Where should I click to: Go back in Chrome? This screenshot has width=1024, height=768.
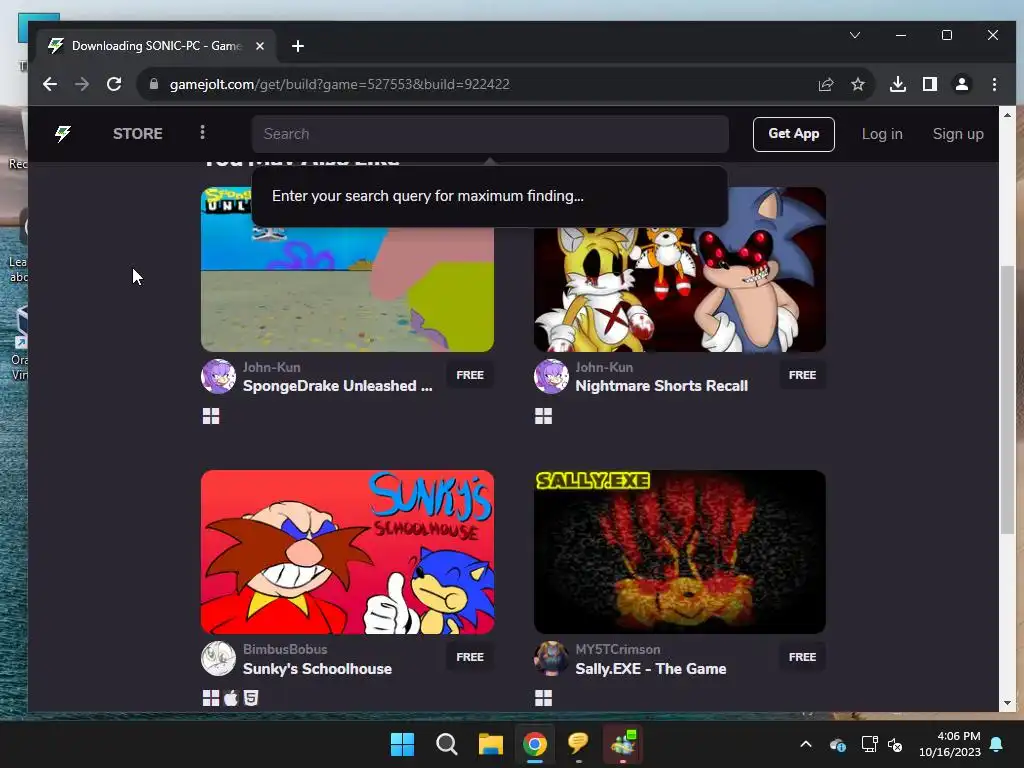point(50,84)
